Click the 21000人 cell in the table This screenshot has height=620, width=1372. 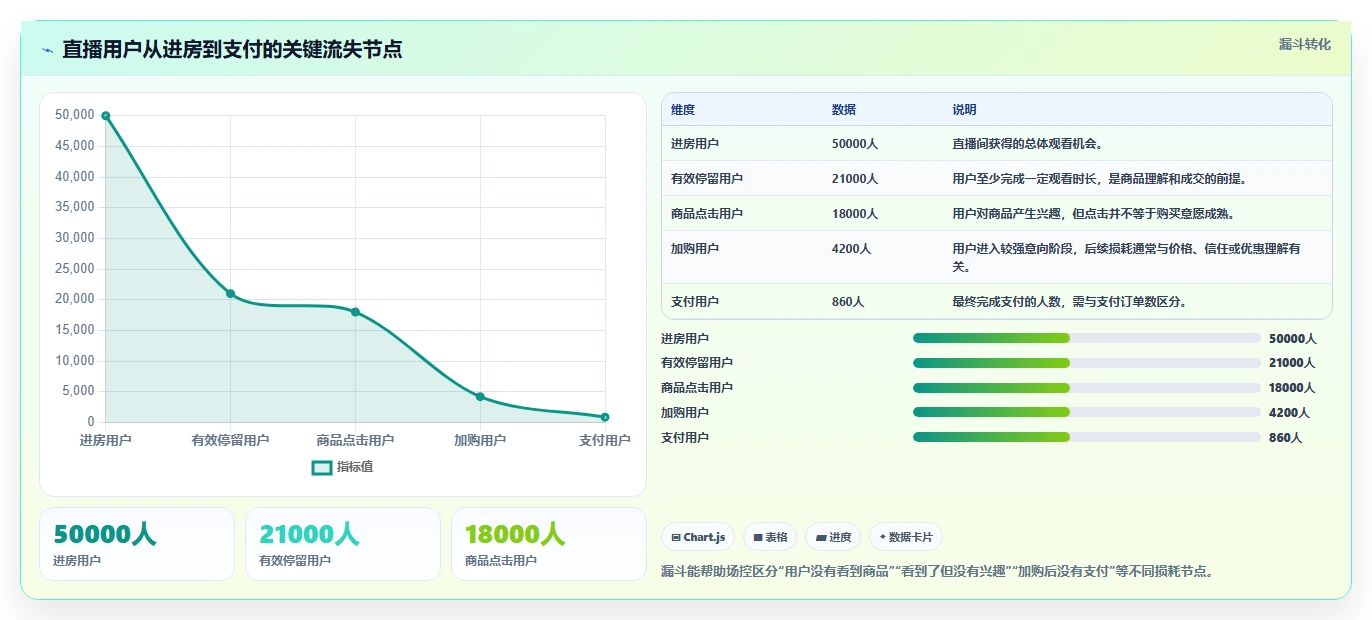(x=855, y=179)
